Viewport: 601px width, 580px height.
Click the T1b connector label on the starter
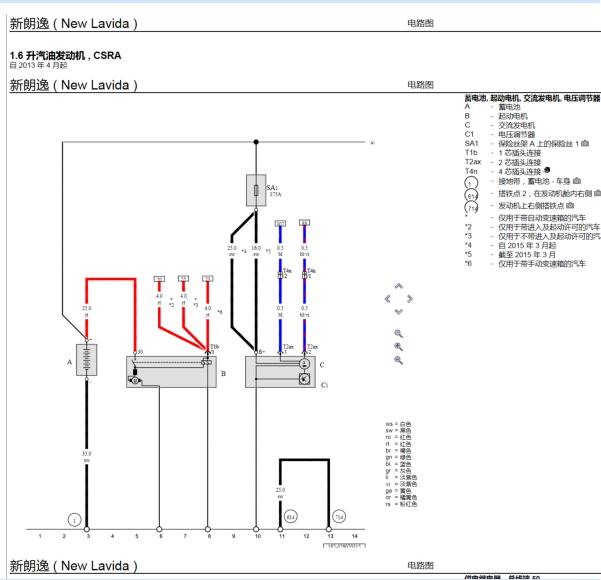point(214,347)
